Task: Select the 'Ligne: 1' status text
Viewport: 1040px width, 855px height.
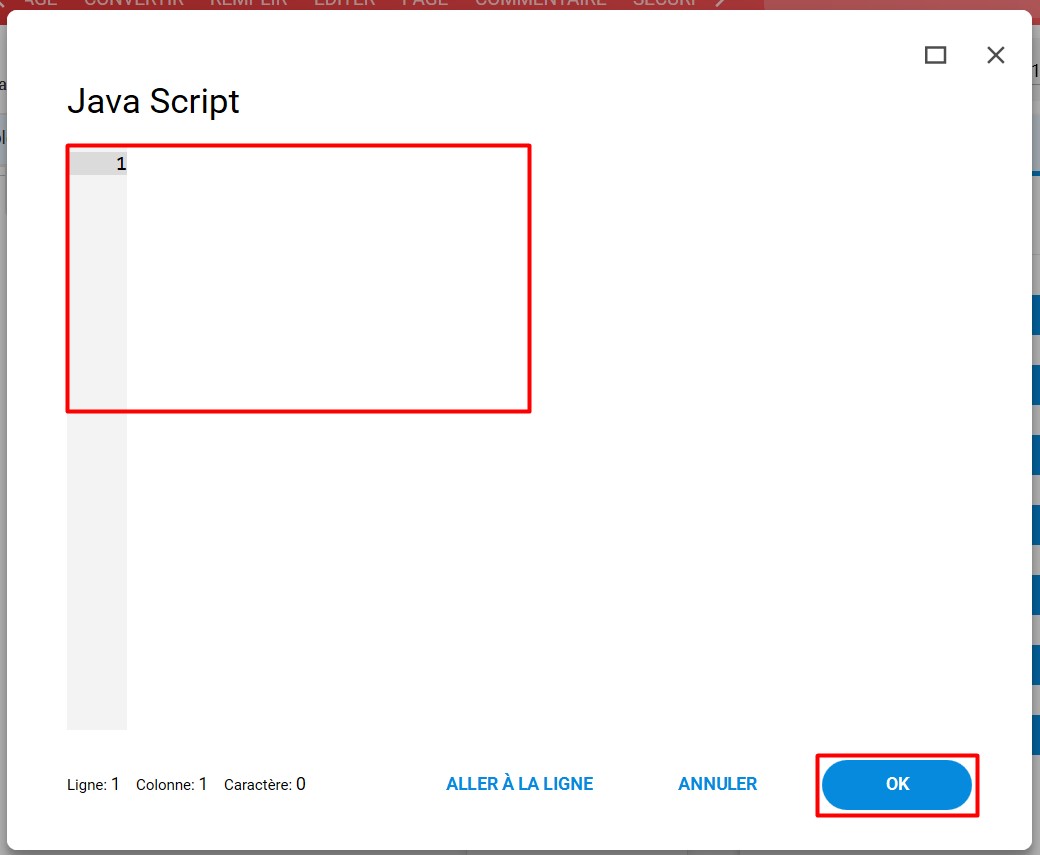Action: pyautogui.click(x=93, y=785)
